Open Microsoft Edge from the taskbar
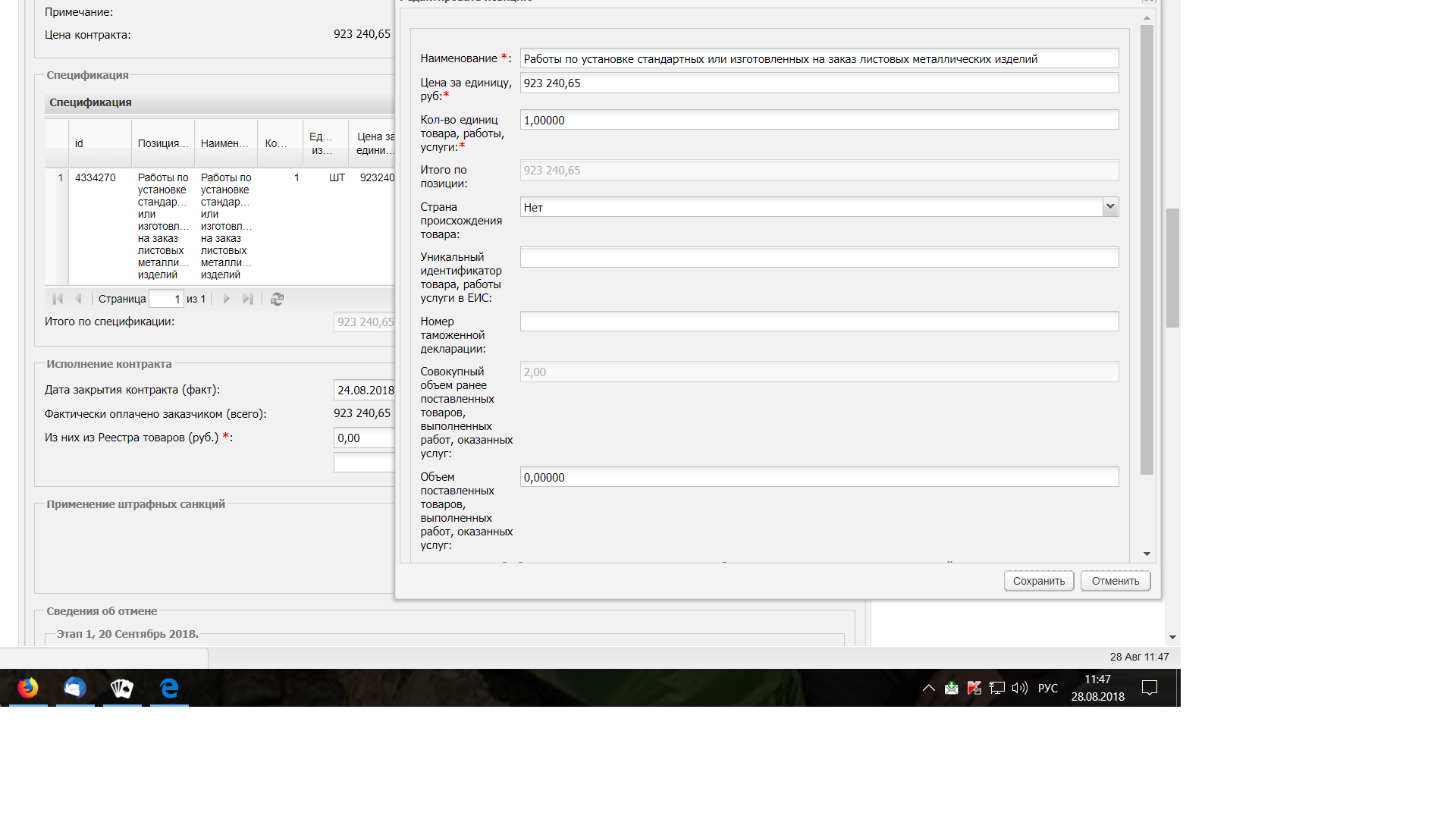The height and width of the screenshot is (819, 1456). point(169,688)
